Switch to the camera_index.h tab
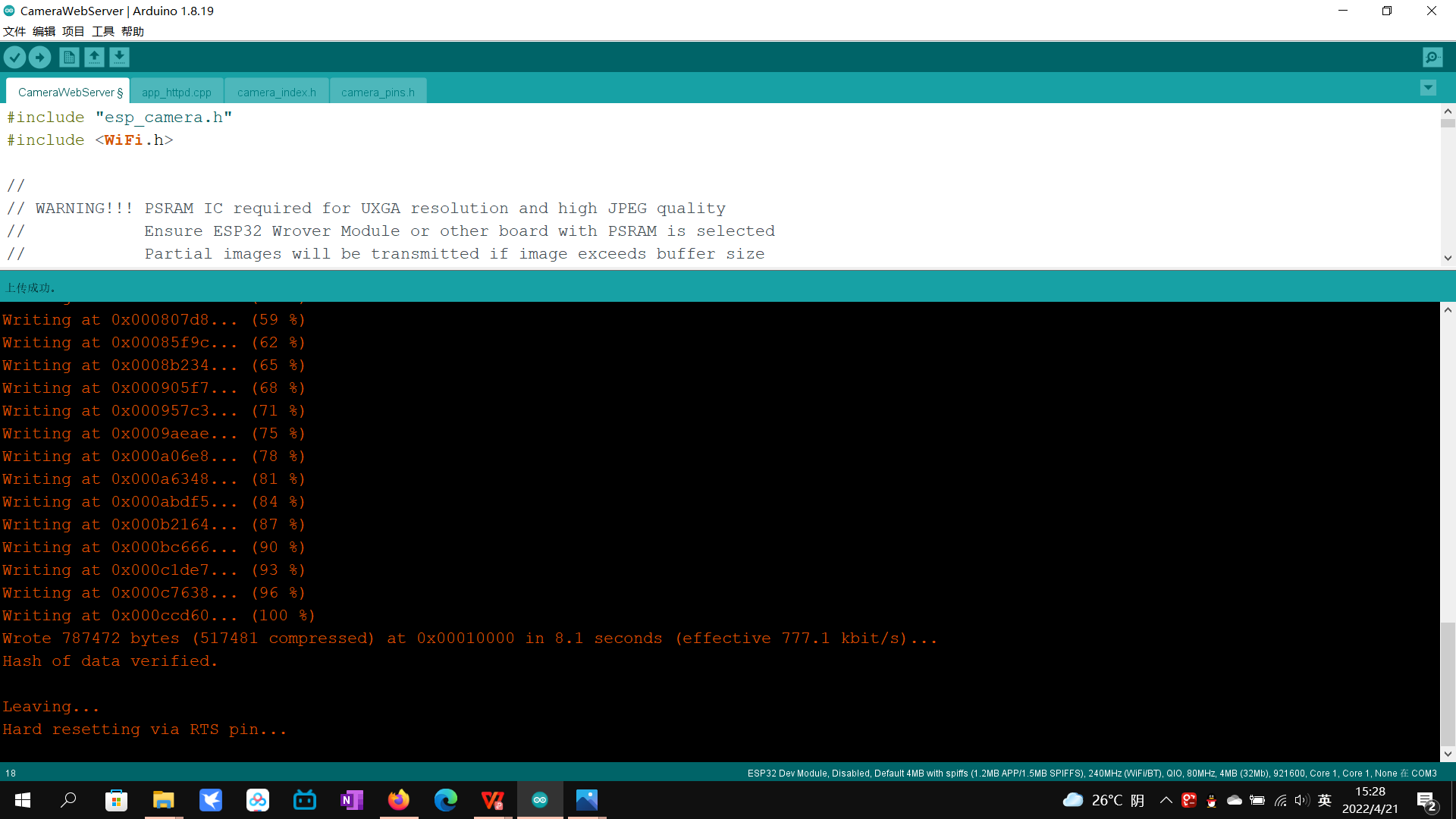Screen dimensions: 1456x819 276,92
